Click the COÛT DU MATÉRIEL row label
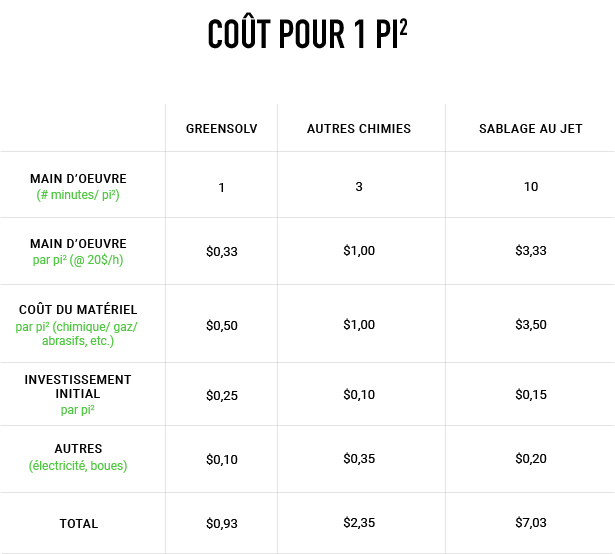Screen dimensions: 615x554 (78, 310)
